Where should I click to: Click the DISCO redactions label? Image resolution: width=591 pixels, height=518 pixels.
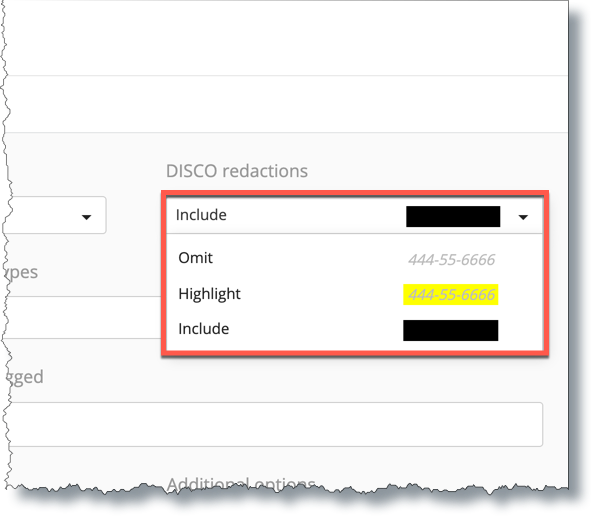tap(237, 171)
